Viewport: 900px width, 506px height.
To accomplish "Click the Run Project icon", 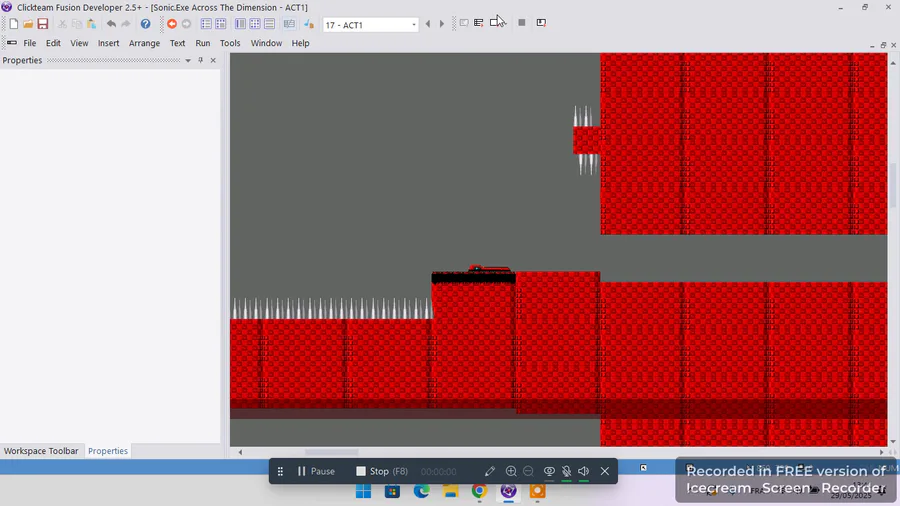I will pyautogui.click(x=464, y=23).
